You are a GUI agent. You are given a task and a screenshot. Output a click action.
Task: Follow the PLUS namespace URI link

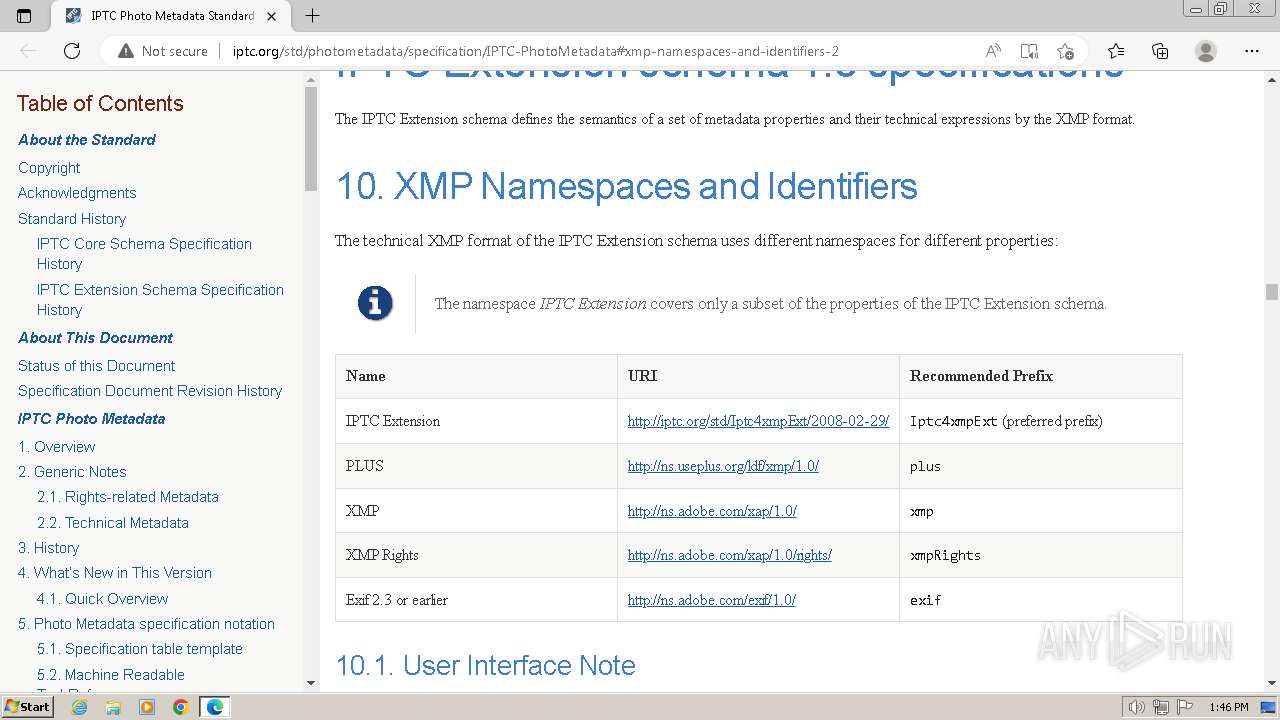[x=723, y=466]
